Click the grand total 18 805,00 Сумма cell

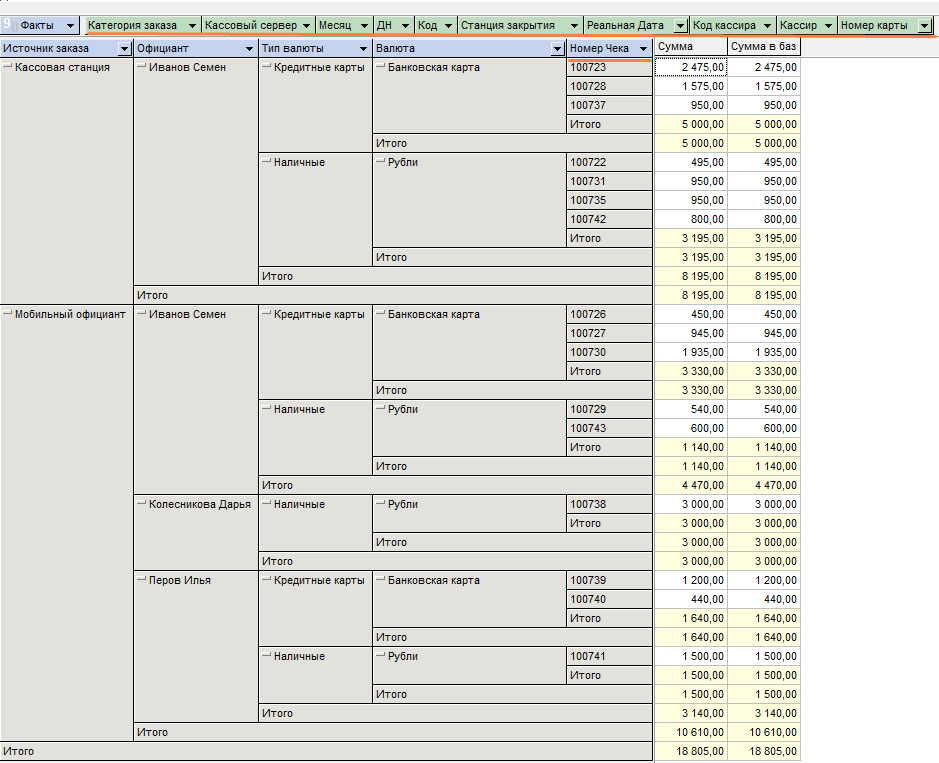point(690,751)
